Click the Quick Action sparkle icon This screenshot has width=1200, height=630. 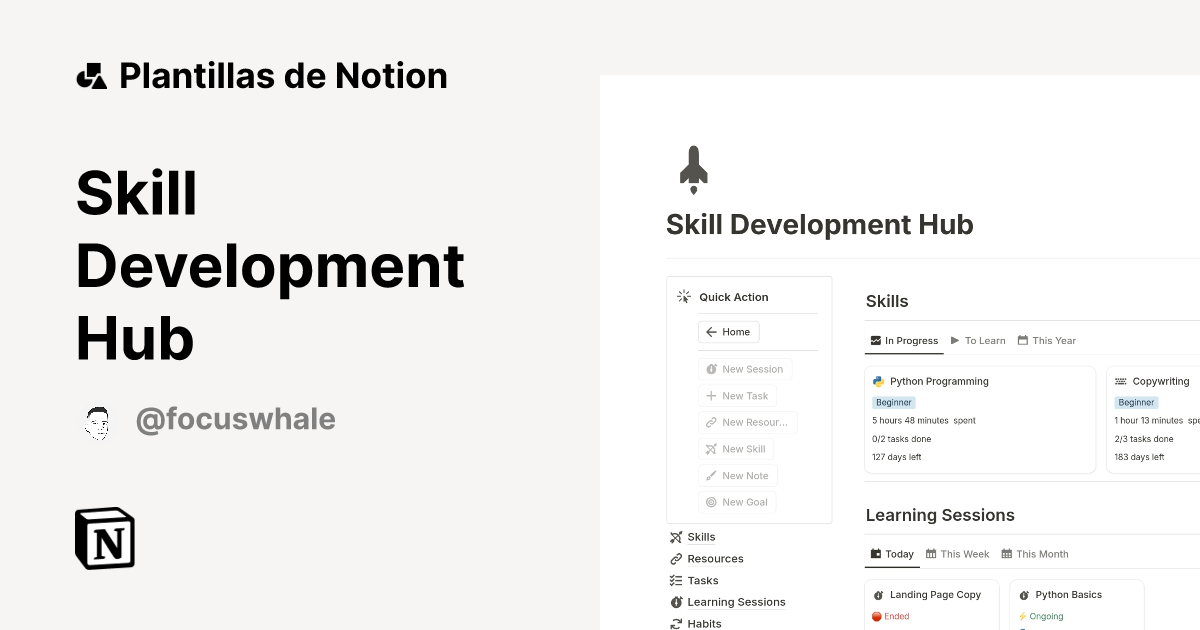[x=683, y=296]
